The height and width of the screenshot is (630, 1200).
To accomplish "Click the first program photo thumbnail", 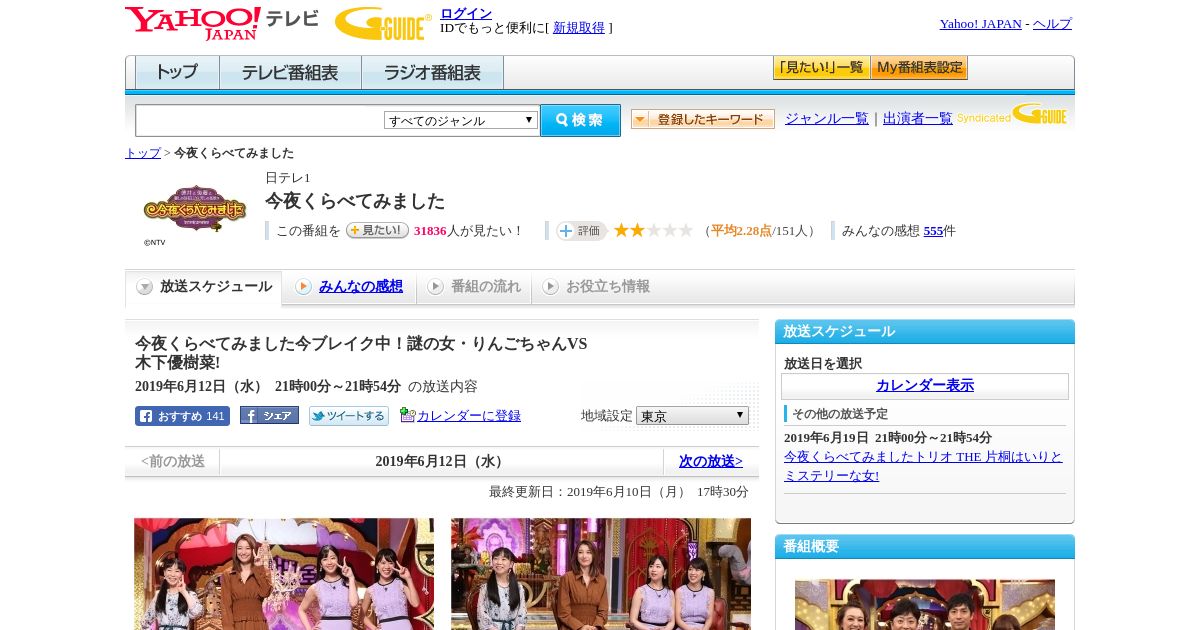I will tap(284, 574).
